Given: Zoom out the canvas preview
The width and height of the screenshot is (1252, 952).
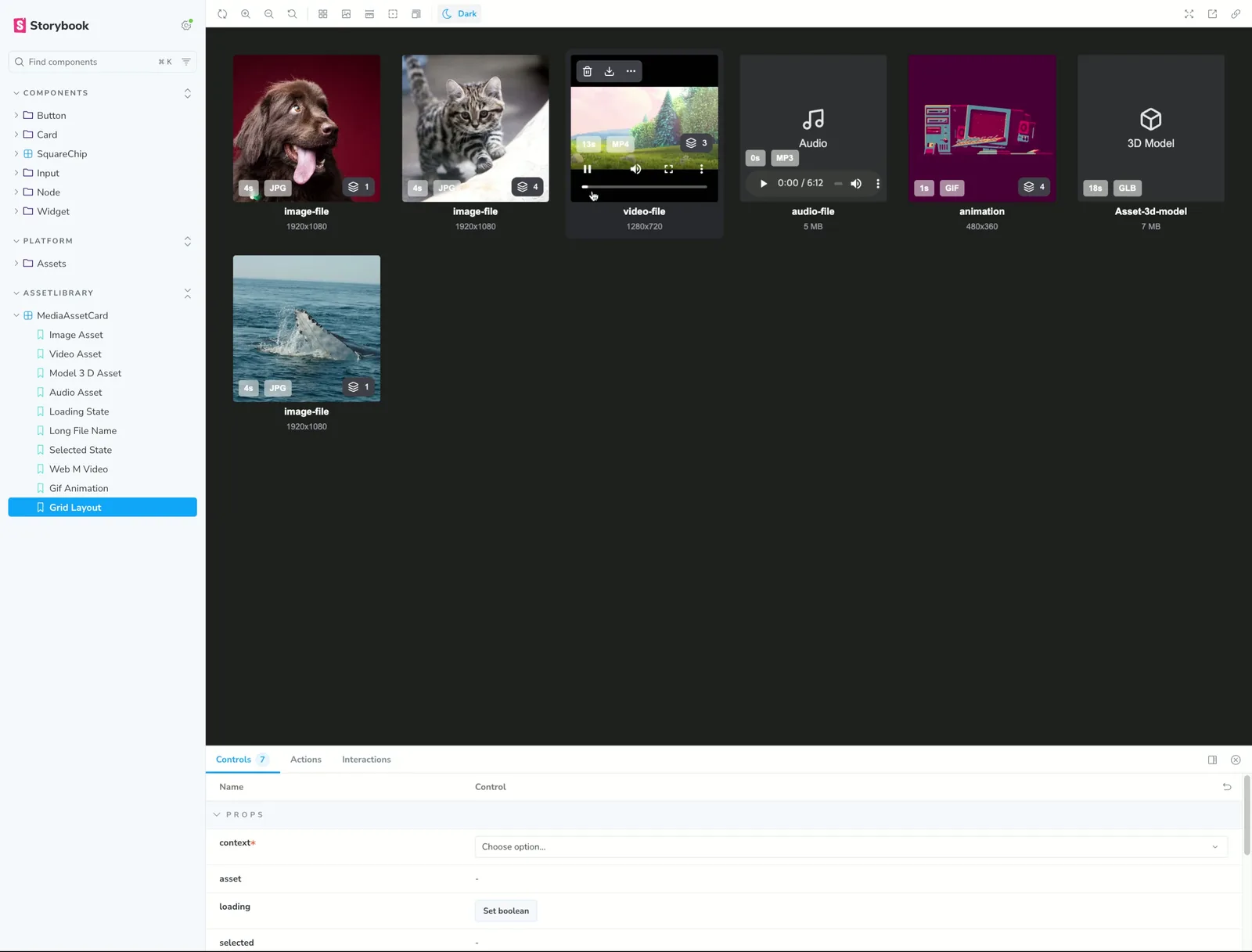Looking at the screenshot, I should pyautogui.click(x=269, y=14).
